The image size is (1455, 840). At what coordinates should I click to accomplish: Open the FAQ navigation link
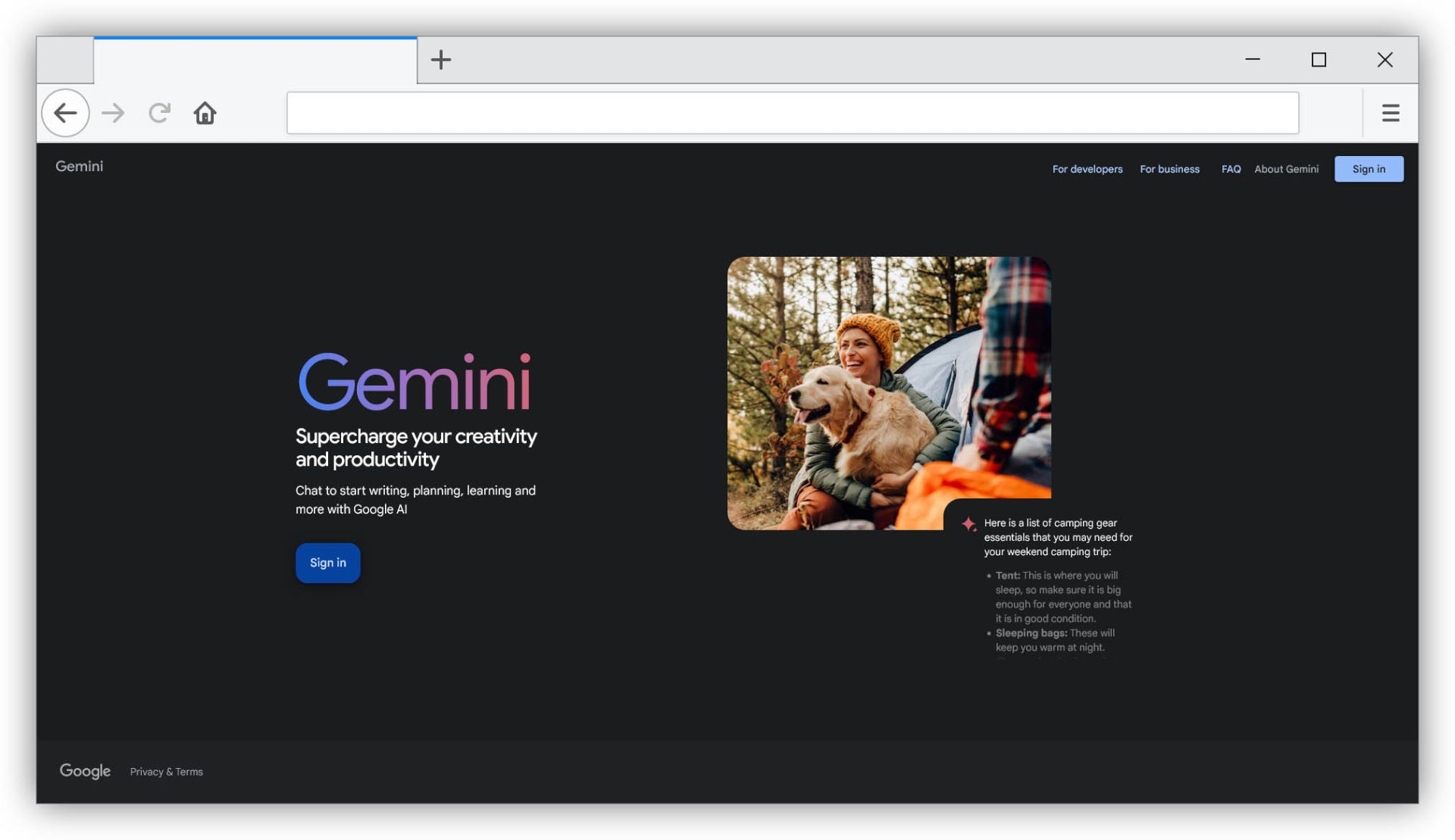click(1231, 169)
